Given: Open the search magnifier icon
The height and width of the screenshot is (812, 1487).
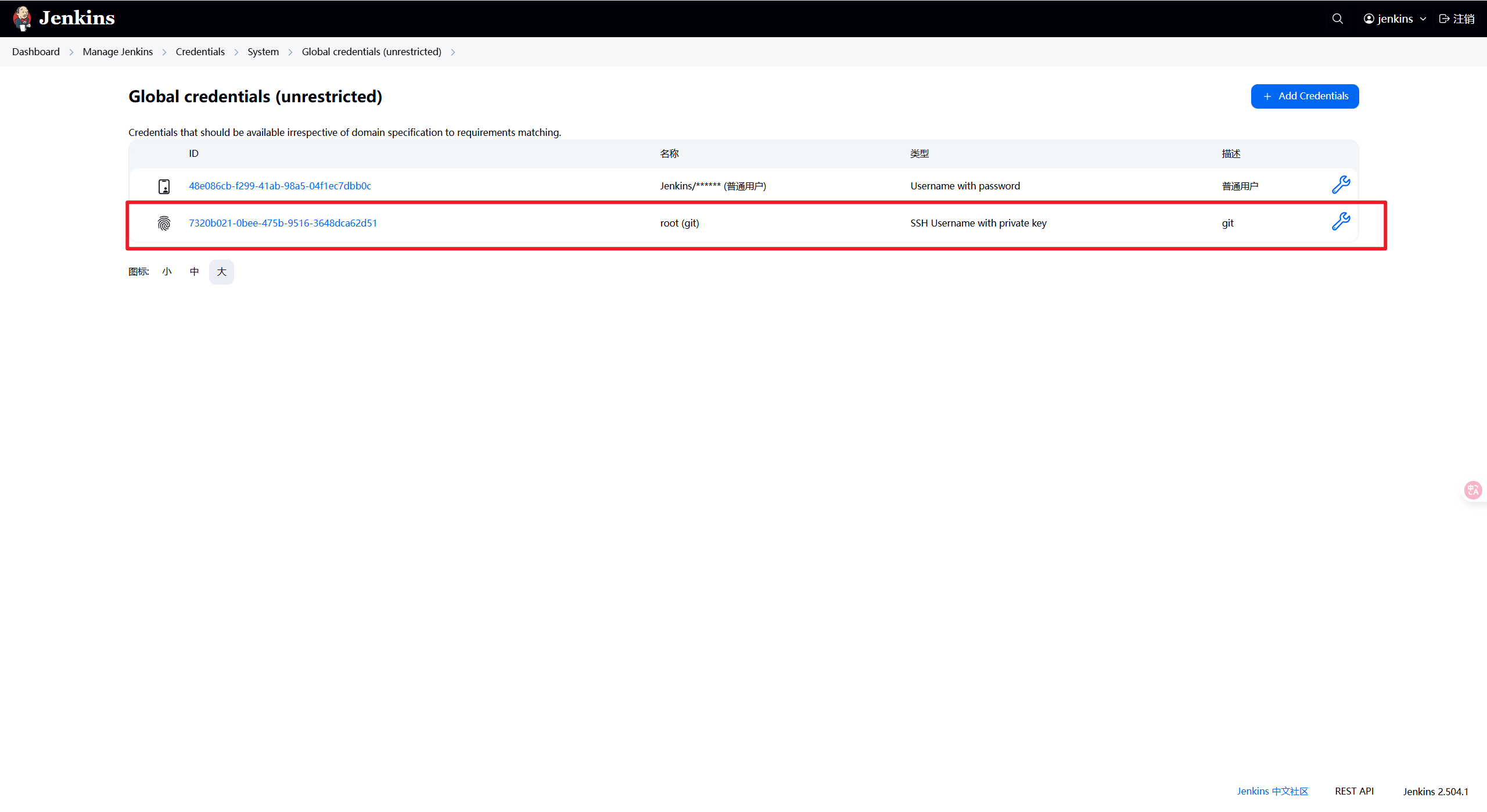Looking at the screenshot, I should (1337, 19).
